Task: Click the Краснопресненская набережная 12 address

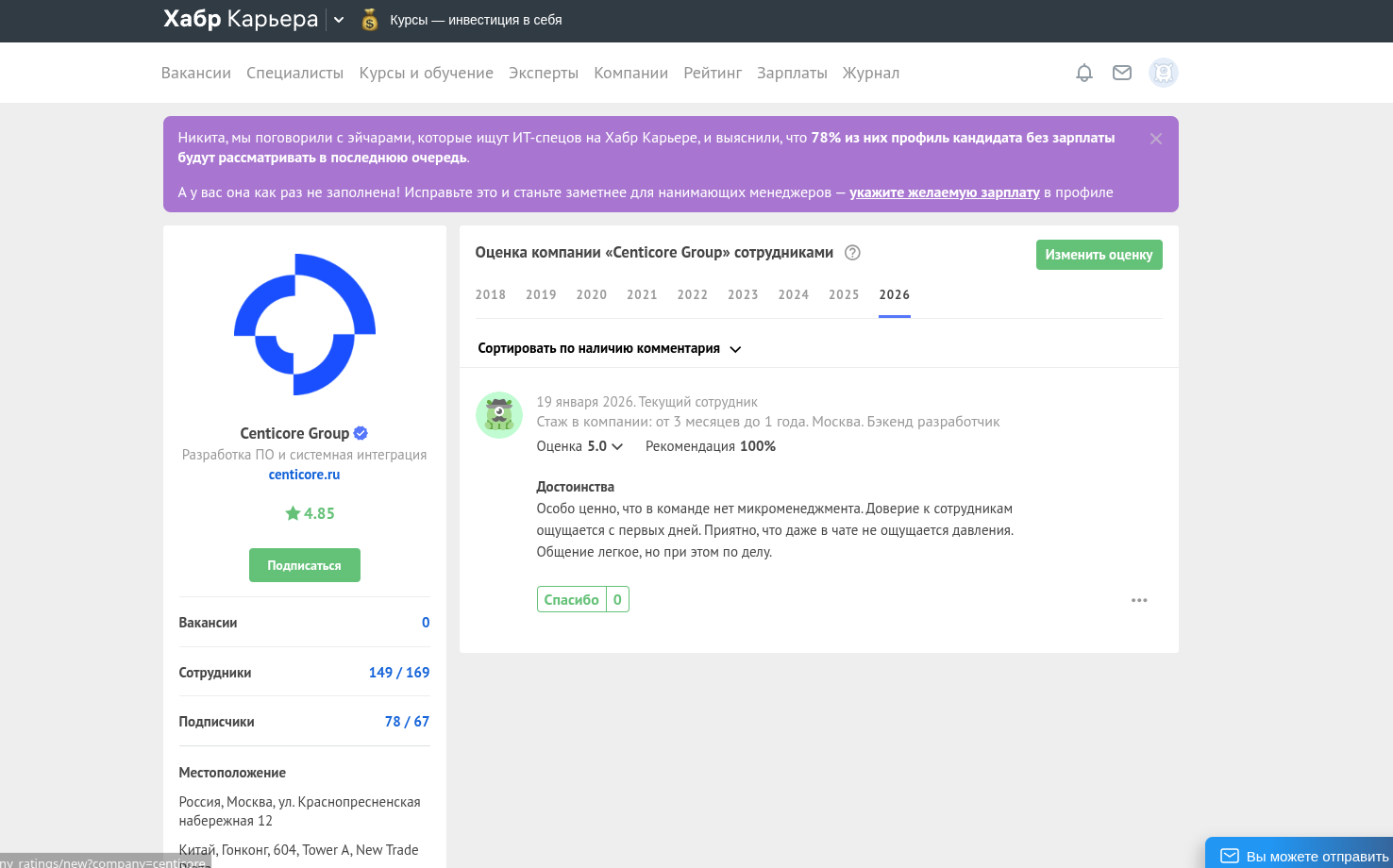Action: click(300, 811)
